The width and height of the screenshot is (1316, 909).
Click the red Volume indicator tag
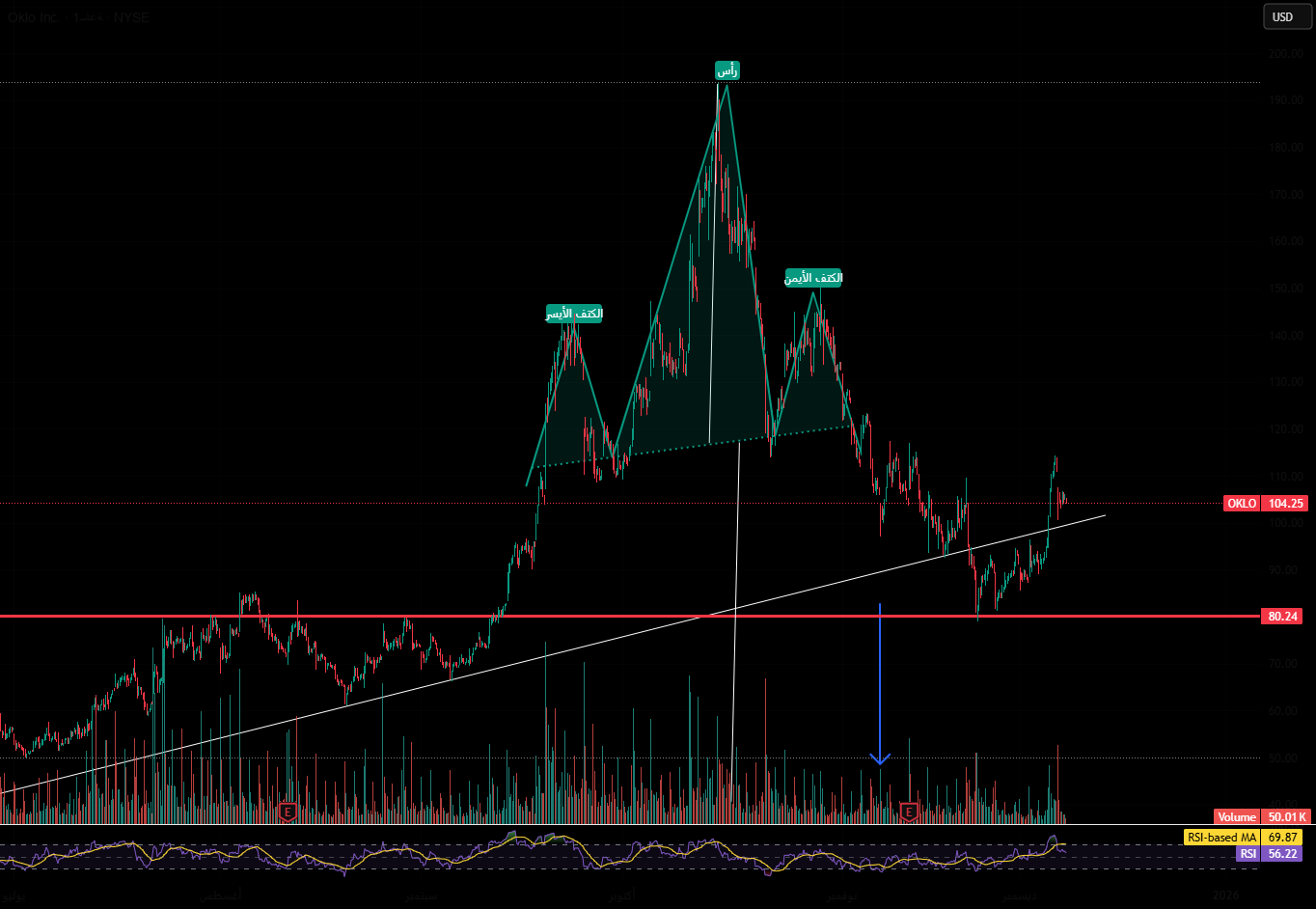pyautogui.click(x=1236, y=816)
